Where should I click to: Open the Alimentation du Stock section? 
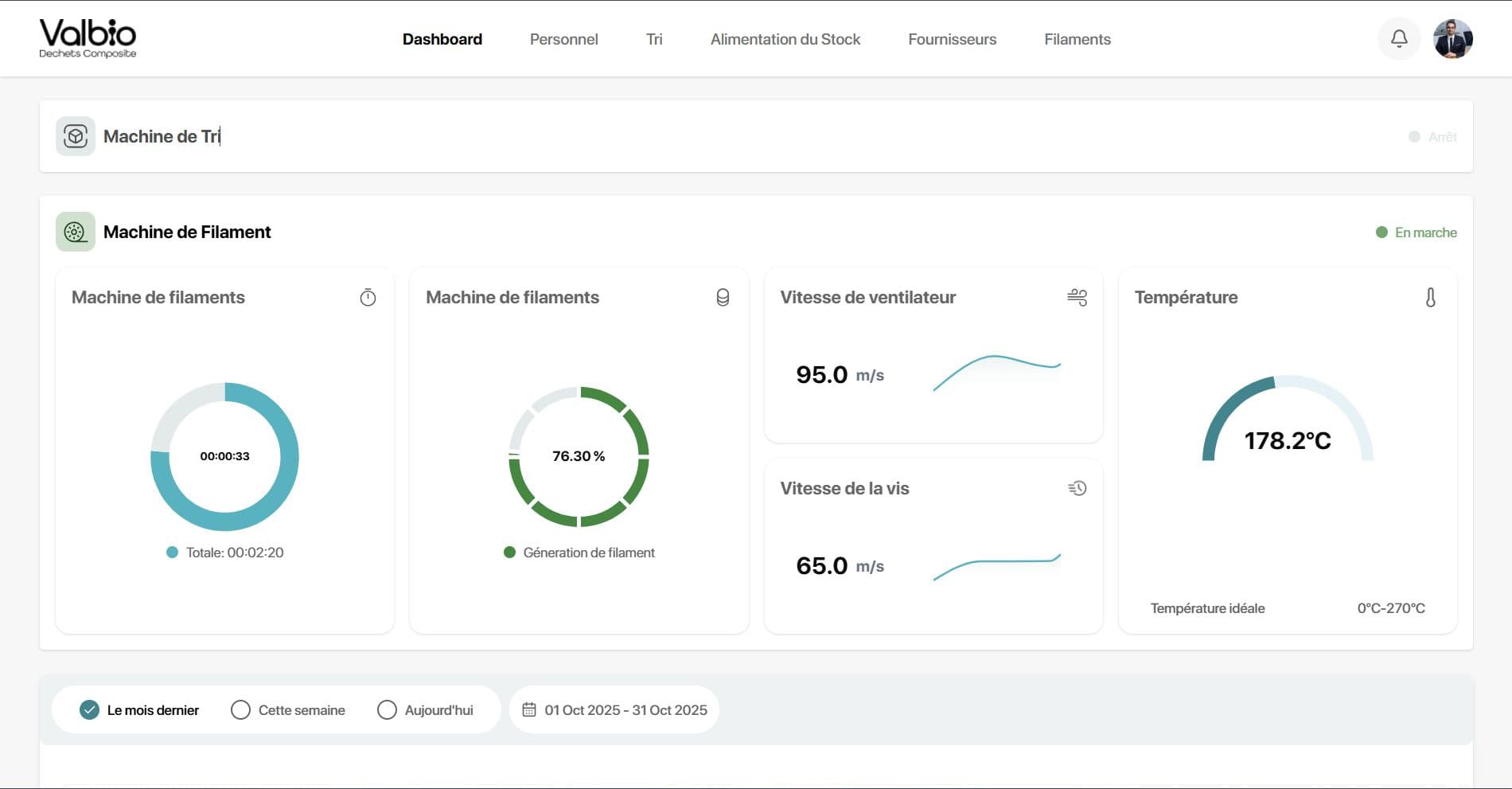point(785,39)
